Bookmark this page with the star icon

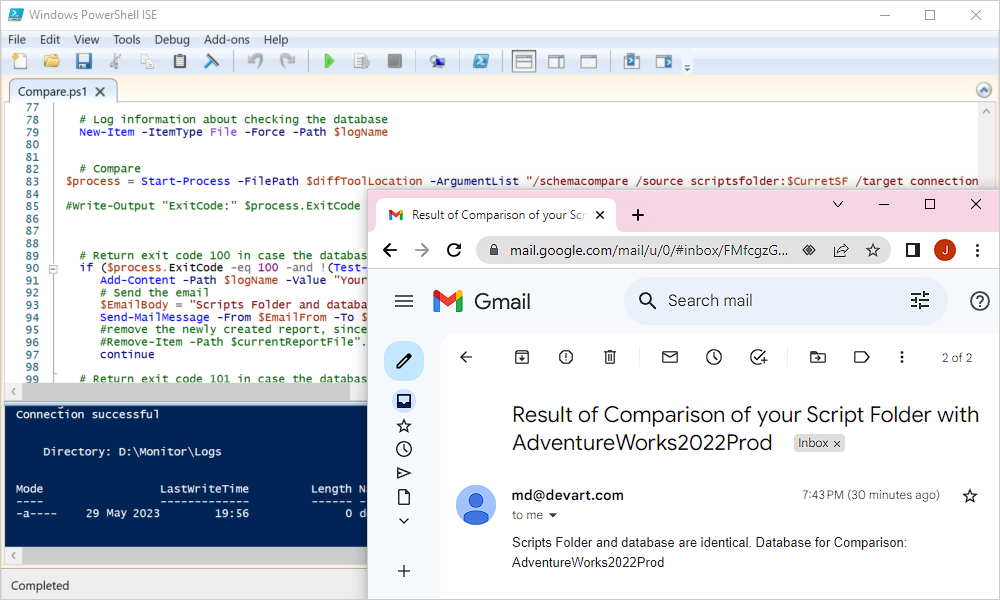pos(872,251)
